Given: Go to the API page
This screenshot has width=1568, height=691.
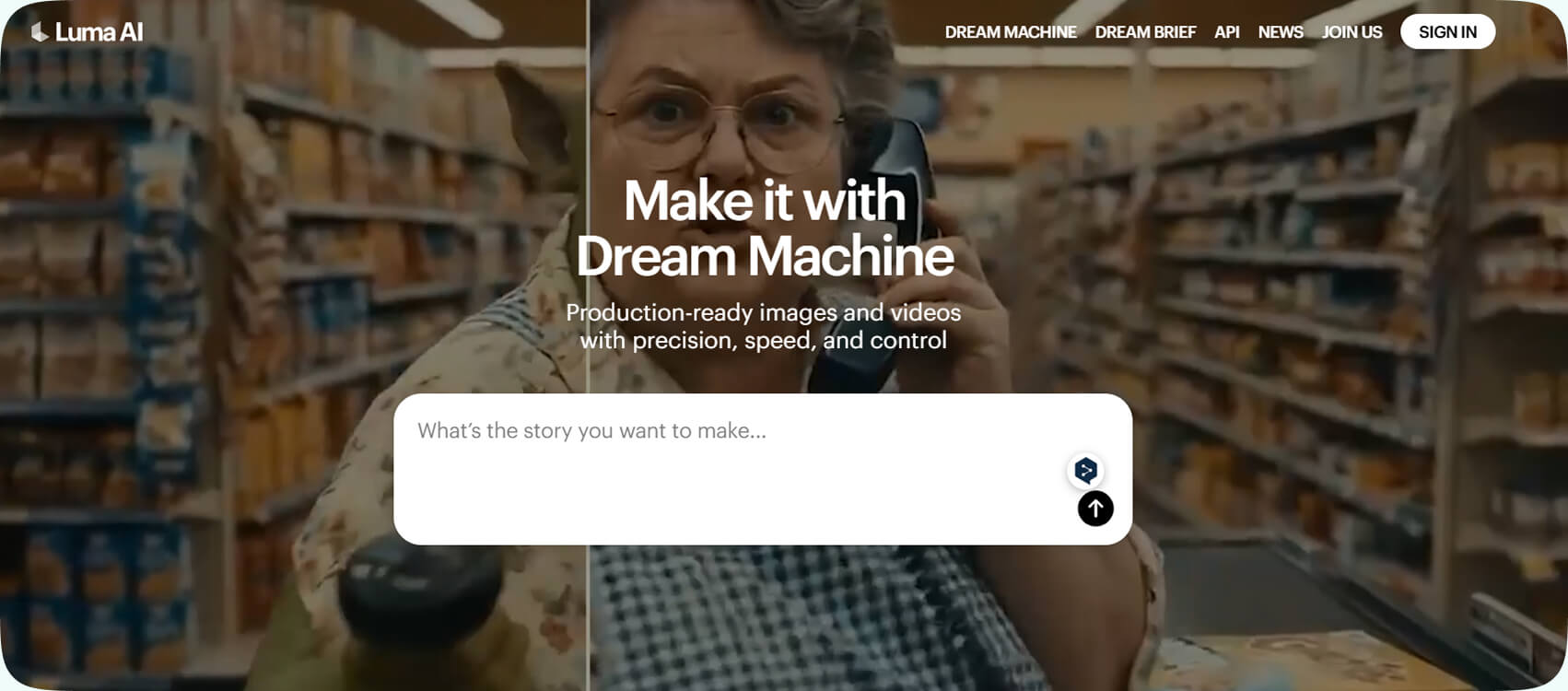Looking at the screenshot, I should pos(1227,32).
